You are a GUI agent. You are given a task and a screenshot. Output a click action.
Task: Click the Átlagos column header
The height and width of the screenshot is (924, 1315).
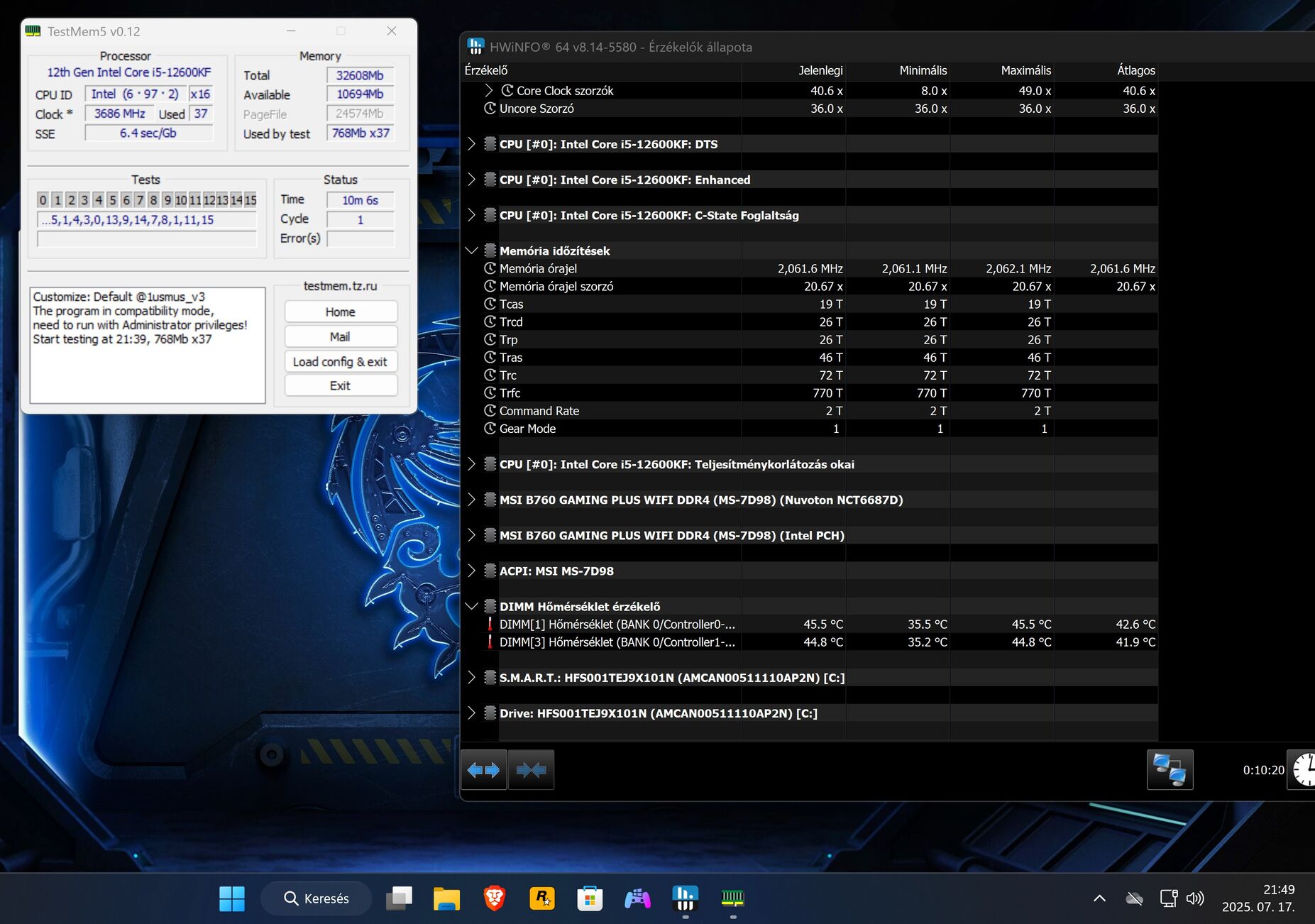coord(1106,70)
